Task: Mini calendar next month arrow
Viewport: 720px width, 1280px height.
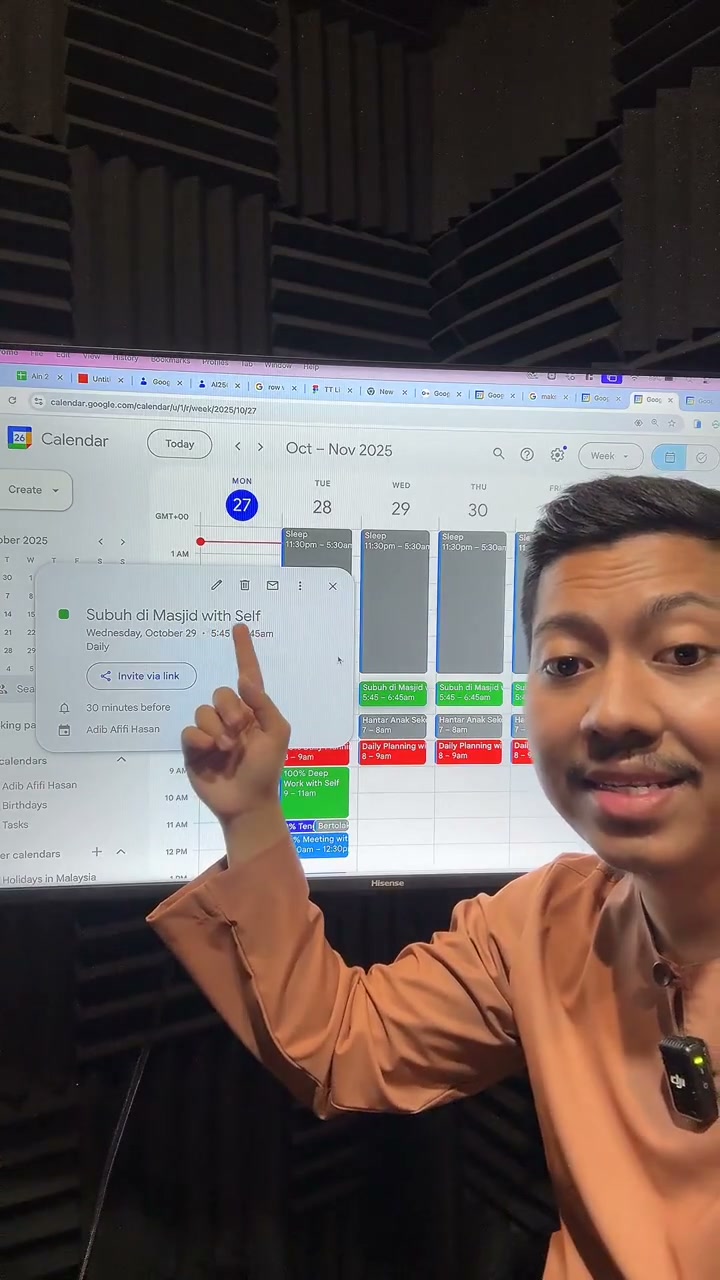Action: 122,541
